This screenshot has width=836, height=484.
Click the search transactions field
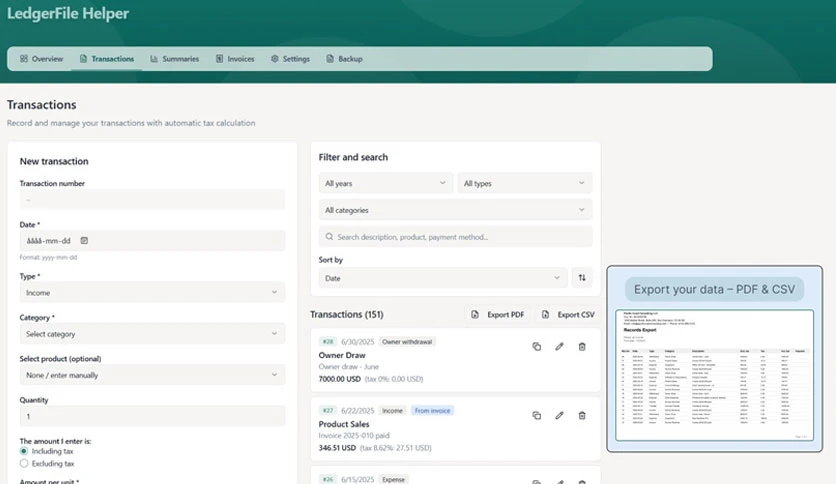pos(455,237)
